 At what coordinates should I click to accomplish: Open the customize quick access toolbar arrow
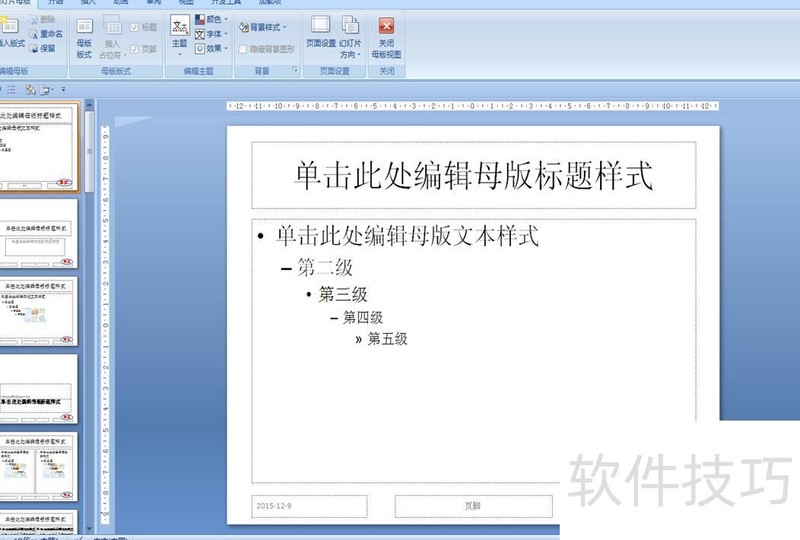tap(63, 89)
